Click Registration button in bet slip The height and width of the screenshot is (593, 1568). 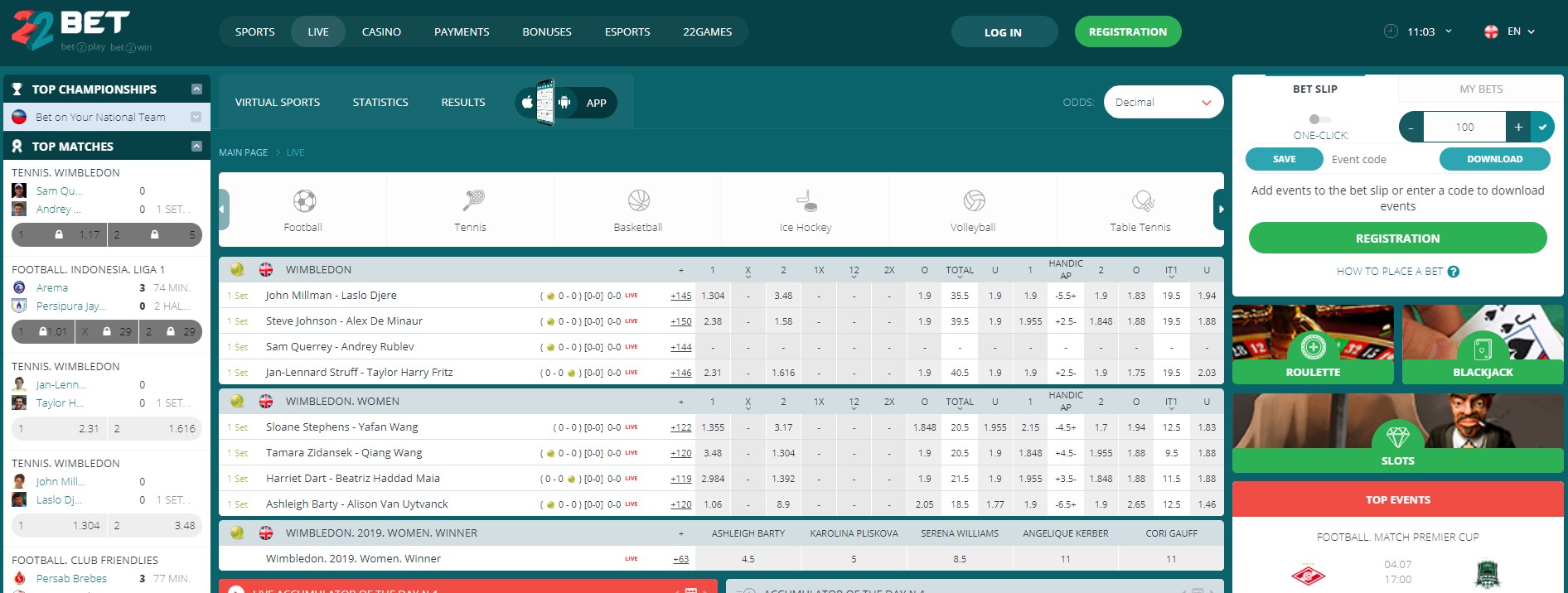click(x=1398, y=238)
